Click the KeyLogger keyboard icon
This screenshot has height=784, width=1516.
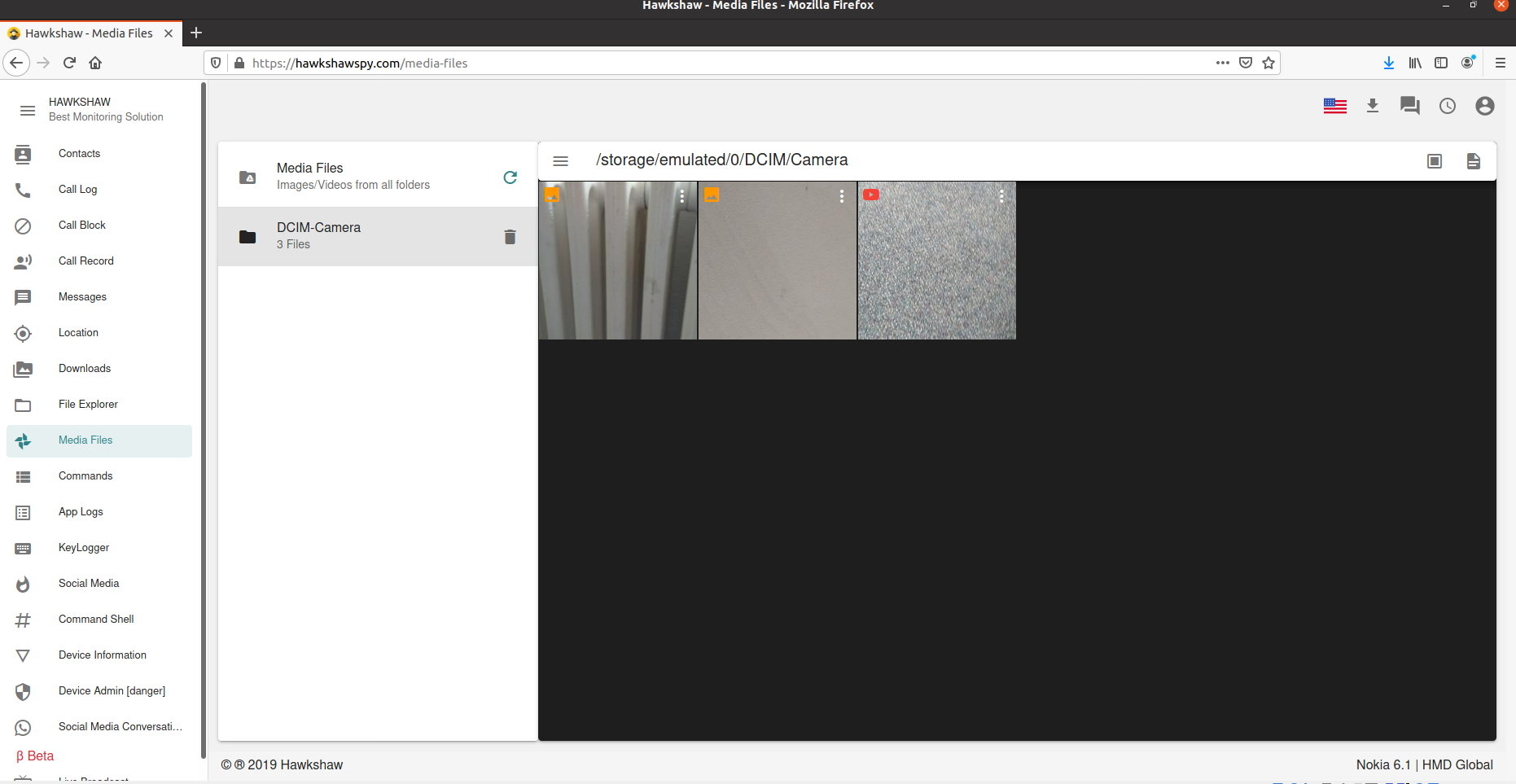click(x=23, y=548)
